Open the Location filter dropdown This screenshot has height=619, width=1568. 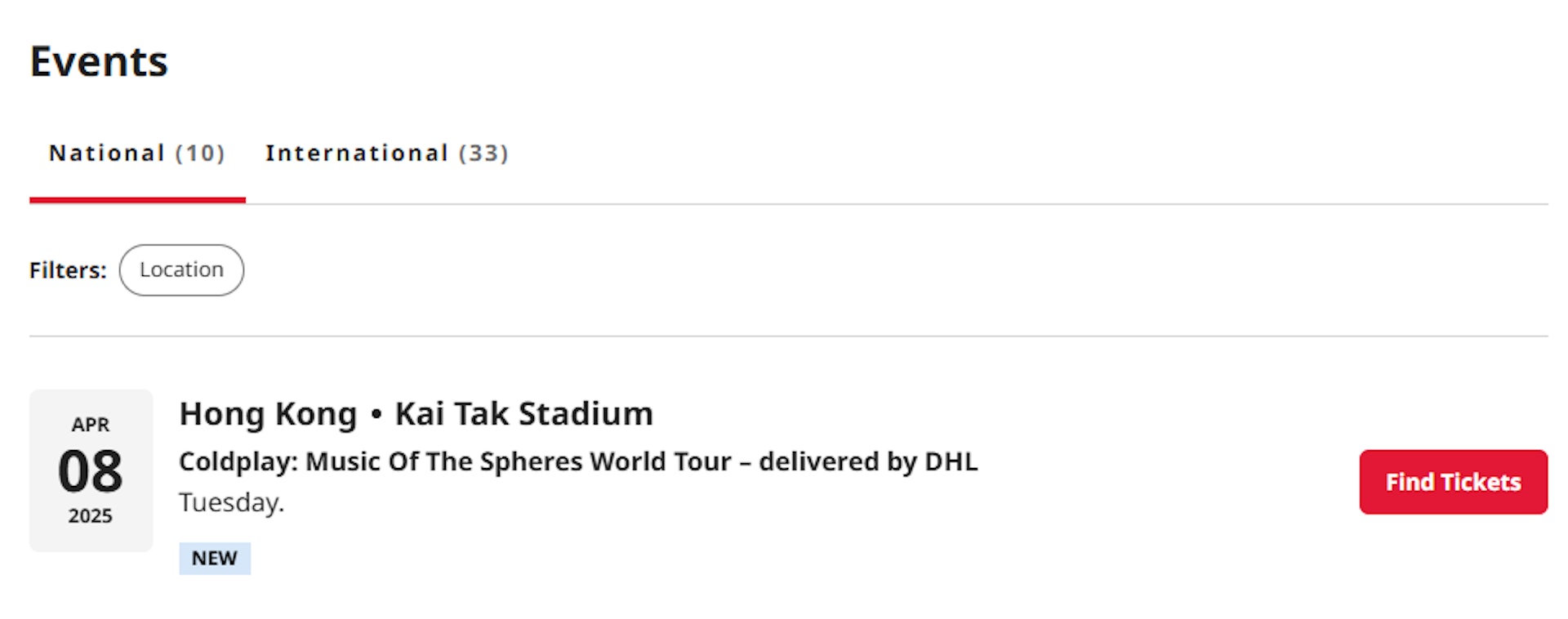tap(181, 270)
